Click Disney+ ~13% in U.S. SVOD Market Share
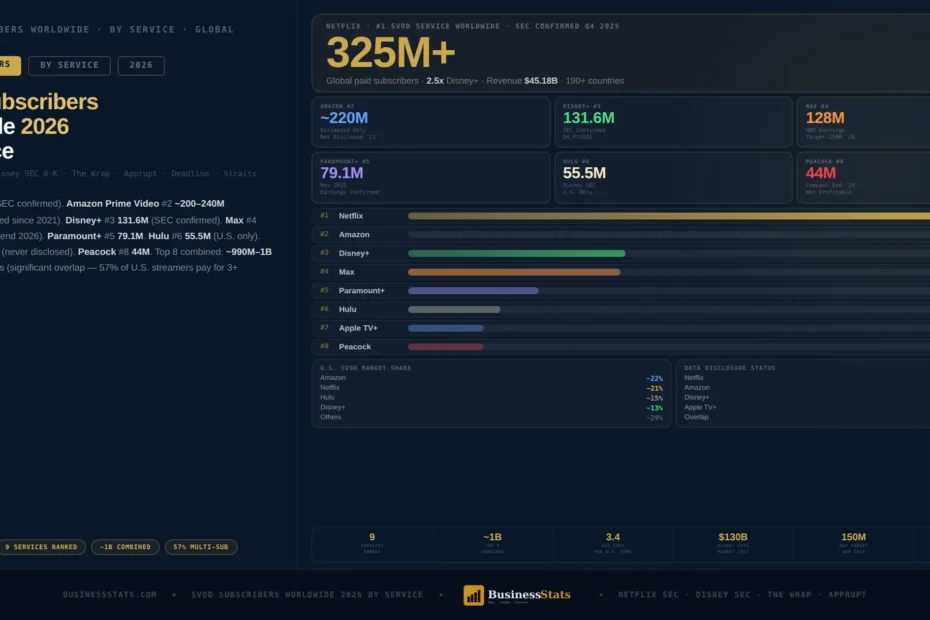This screenshot has width=930, height=620. [x=491, y=407]
